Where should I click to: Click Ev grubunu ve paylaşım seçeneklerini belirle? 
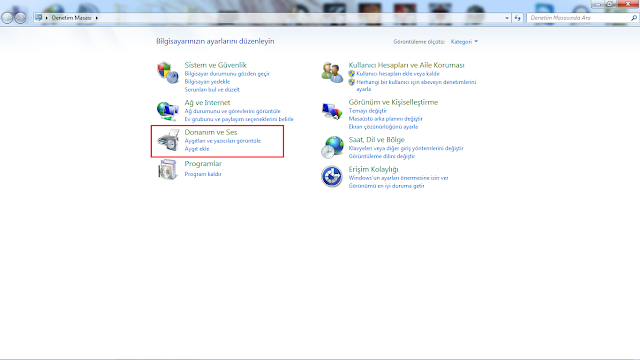click(x=239, y=119)
